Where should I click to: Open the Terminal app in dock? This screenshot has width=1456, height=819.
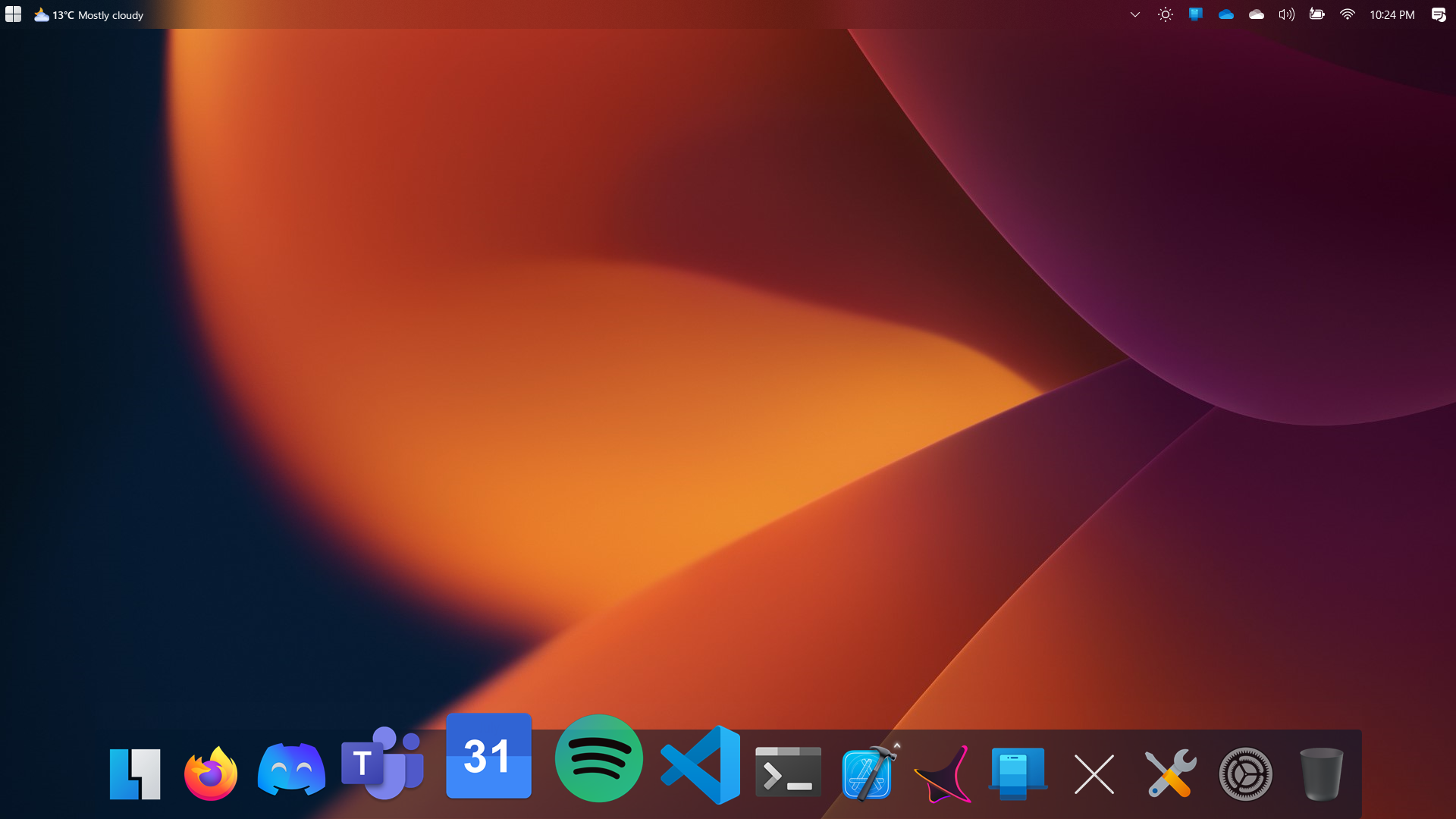point(788,772)
